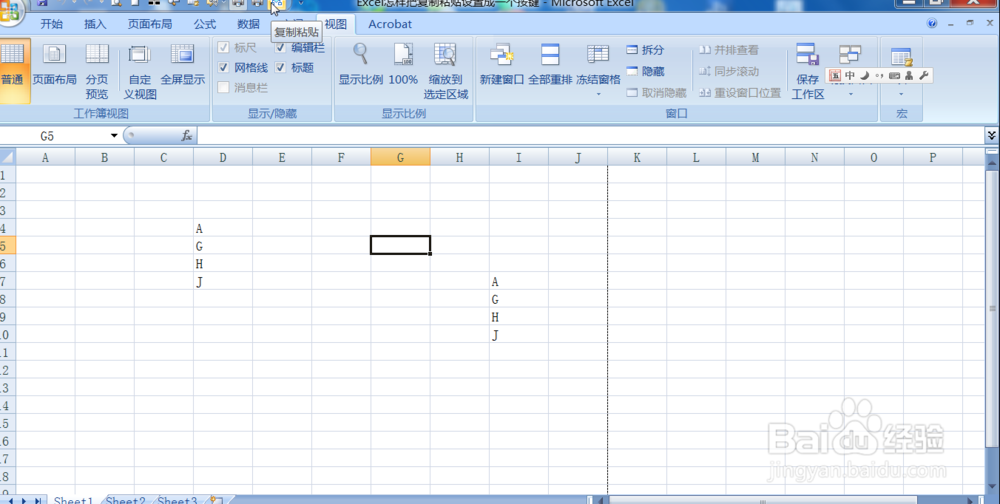
Task: Click cell D6 containing H
Action: tap(223, 263)
